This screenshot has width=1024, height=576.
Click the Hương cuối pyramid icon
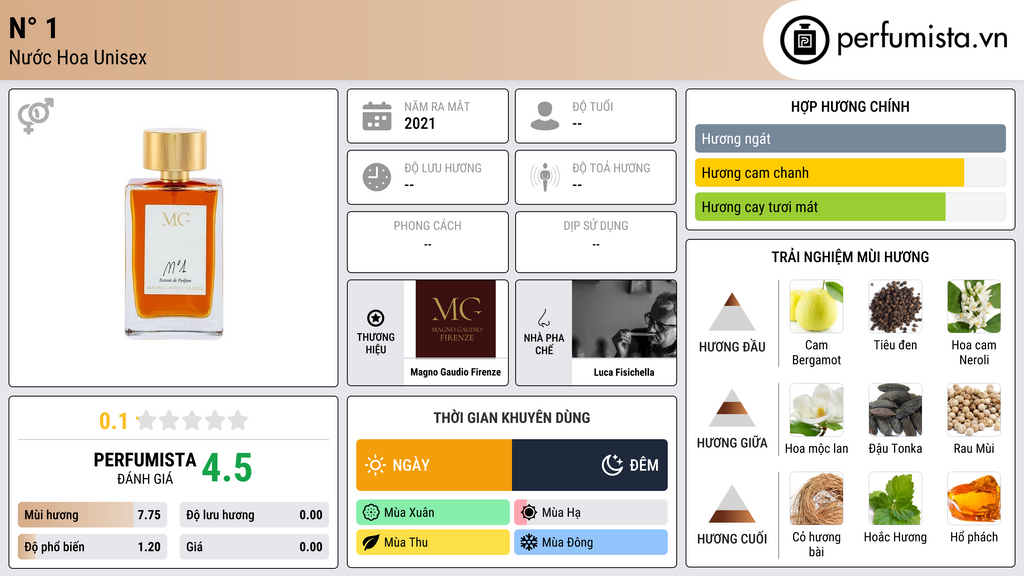(x=732, y=504)
